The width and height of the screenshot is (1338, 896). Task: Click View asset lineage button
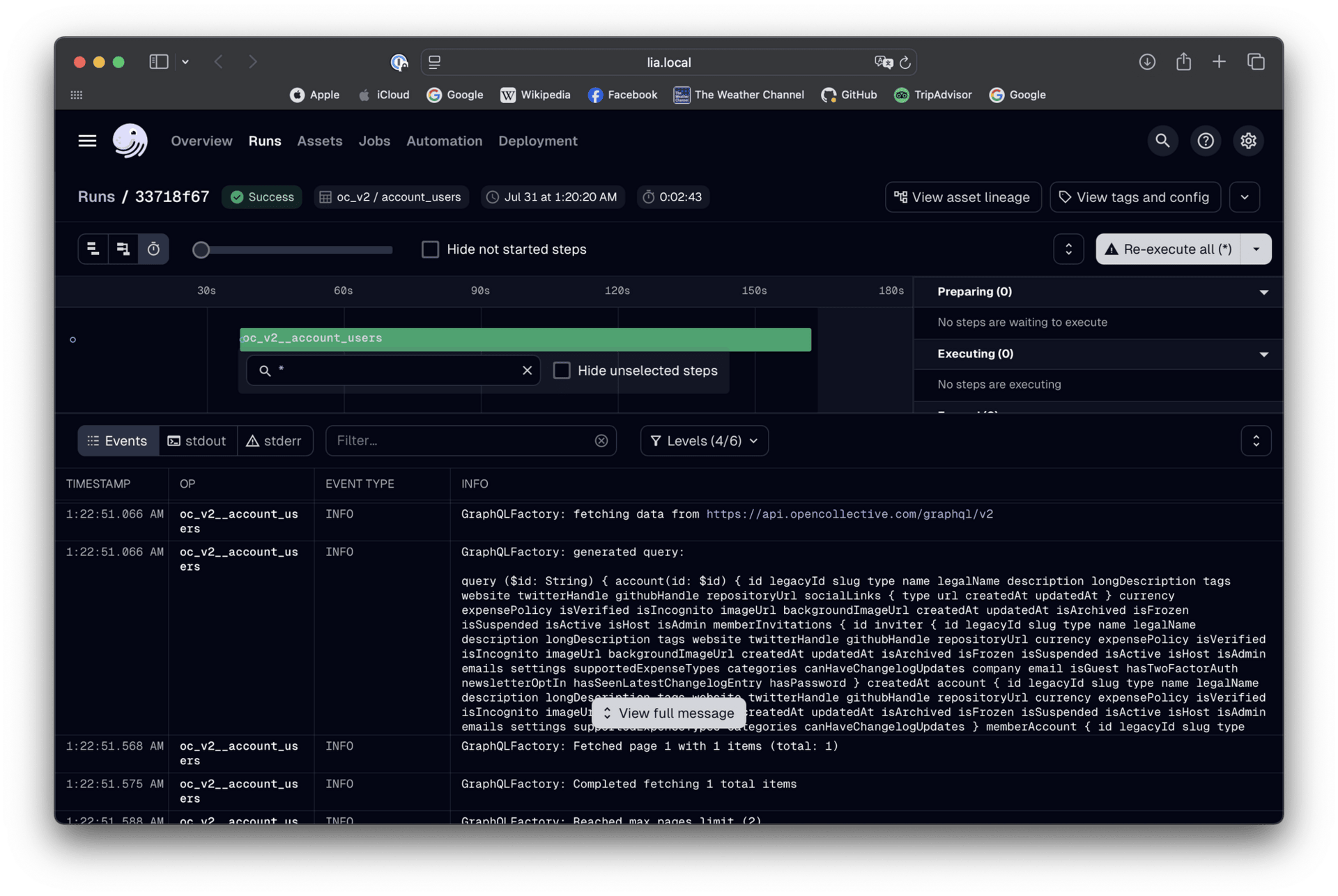tap(962, 197)
